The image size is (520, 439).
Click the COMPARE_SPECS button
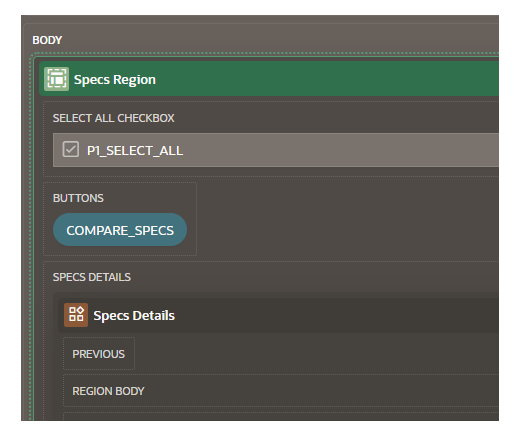pos(120,230)
